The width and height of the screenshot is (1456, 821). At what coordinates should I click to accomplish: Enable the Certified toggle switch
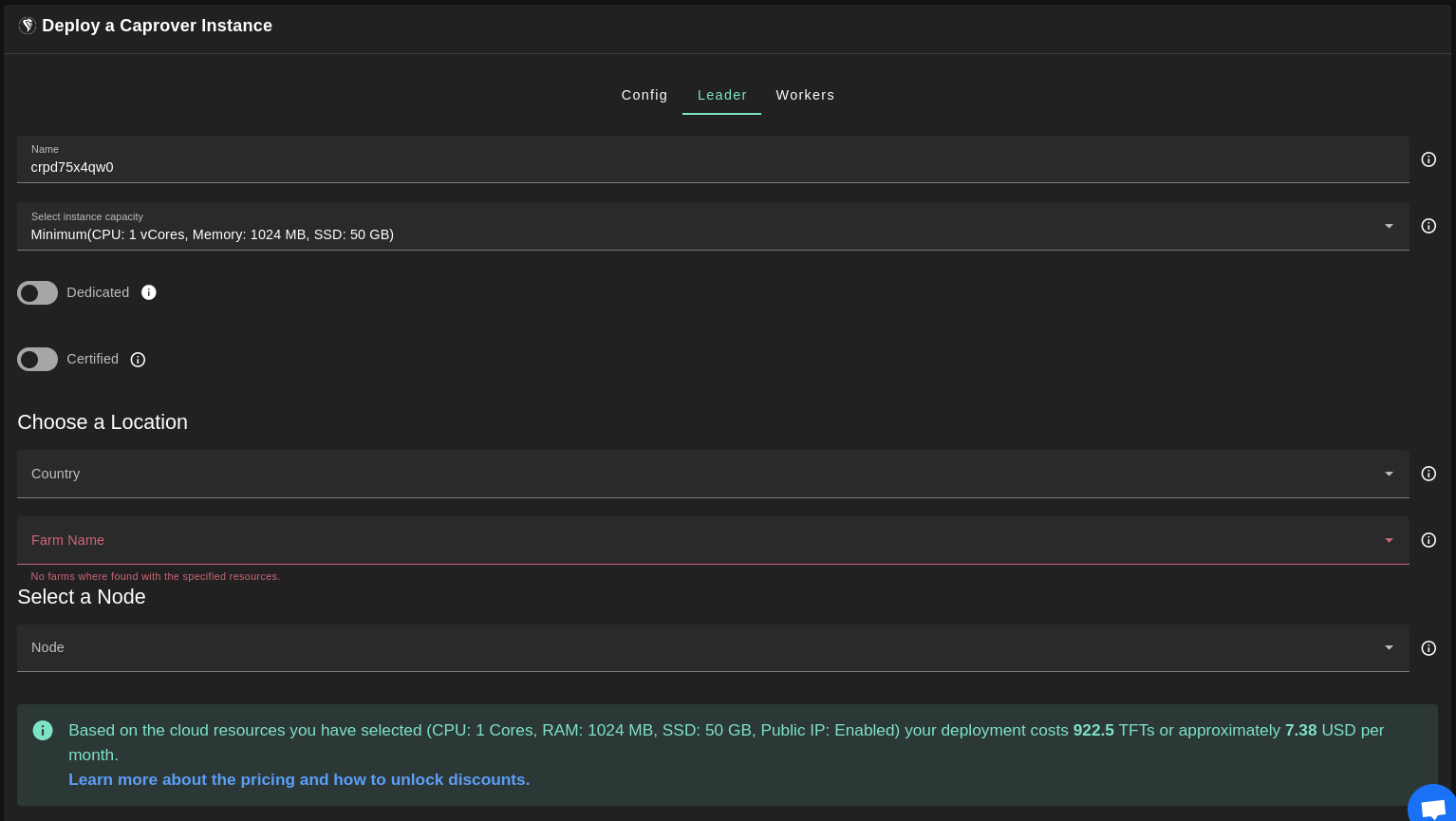click(38, 360)
